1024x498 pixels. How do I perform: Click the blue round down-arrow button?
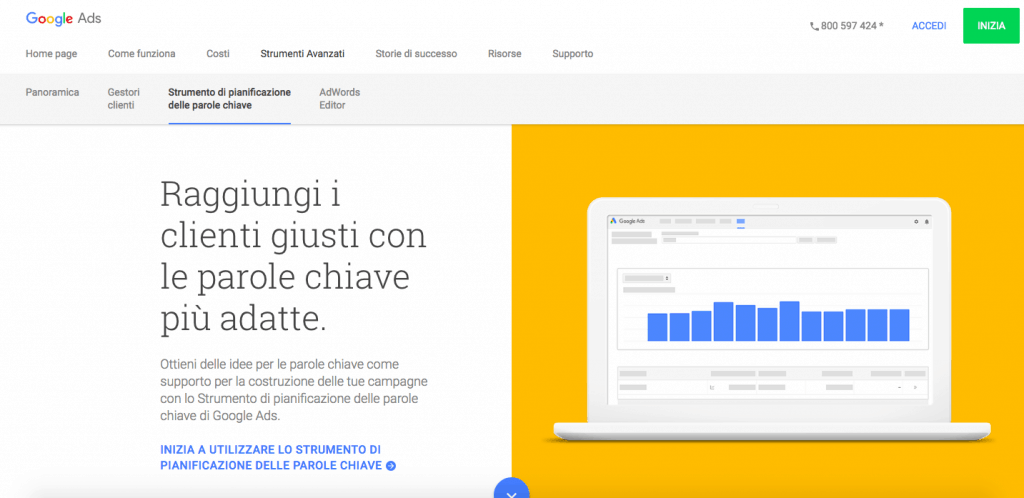click(x=511, y=488)
